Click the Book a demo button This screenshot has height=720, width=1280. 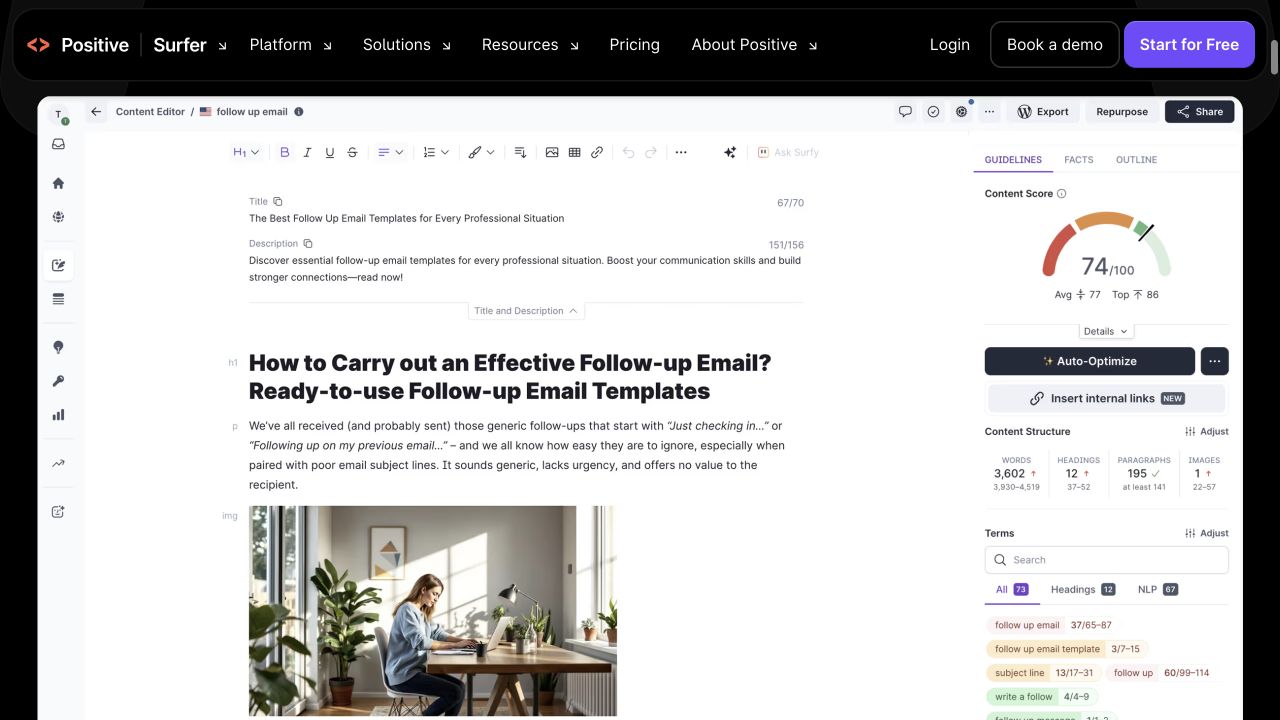coord(1055,45)
